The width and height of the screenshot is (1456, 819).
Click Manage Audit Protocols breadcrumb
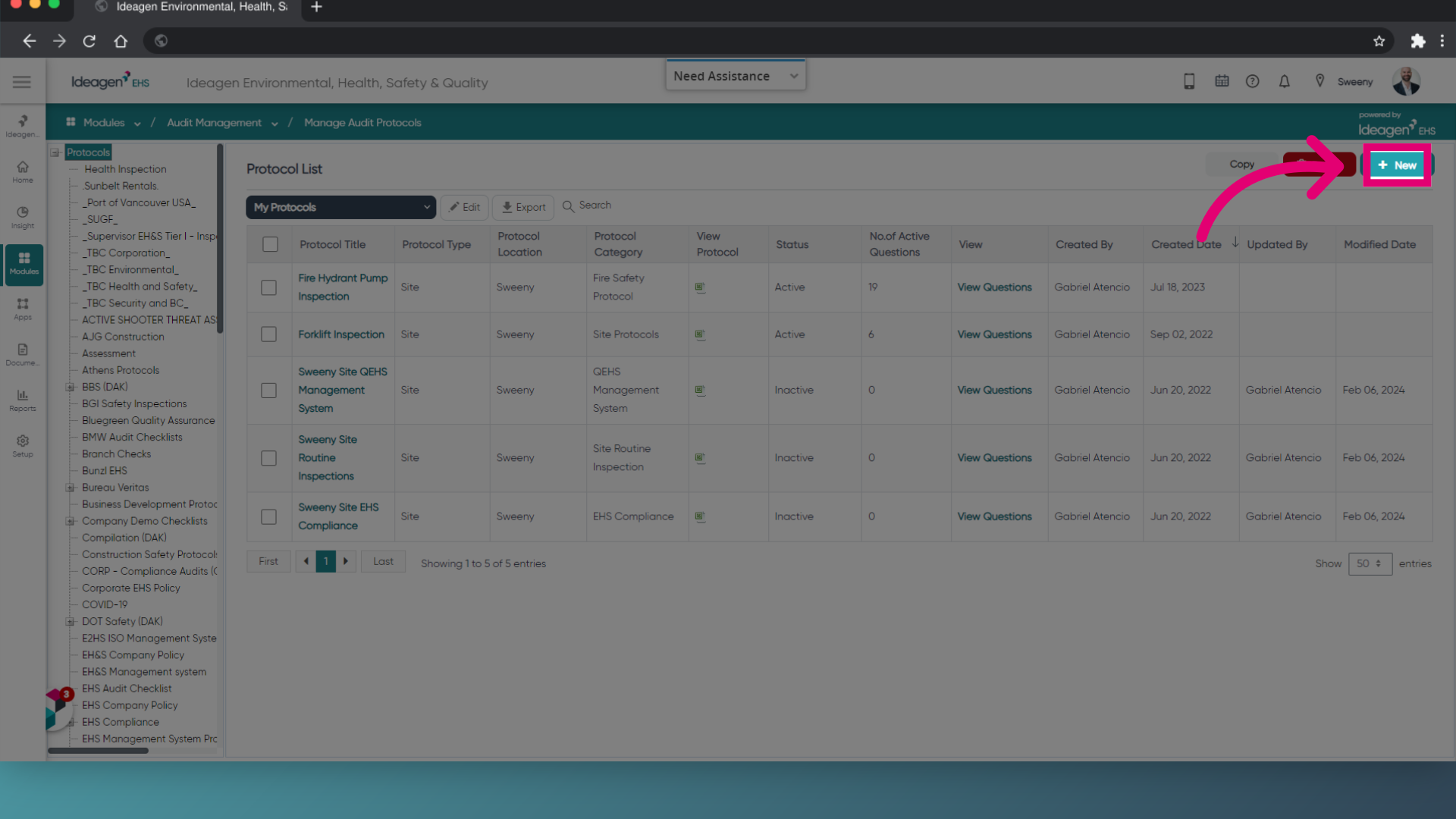click(362, 123)
